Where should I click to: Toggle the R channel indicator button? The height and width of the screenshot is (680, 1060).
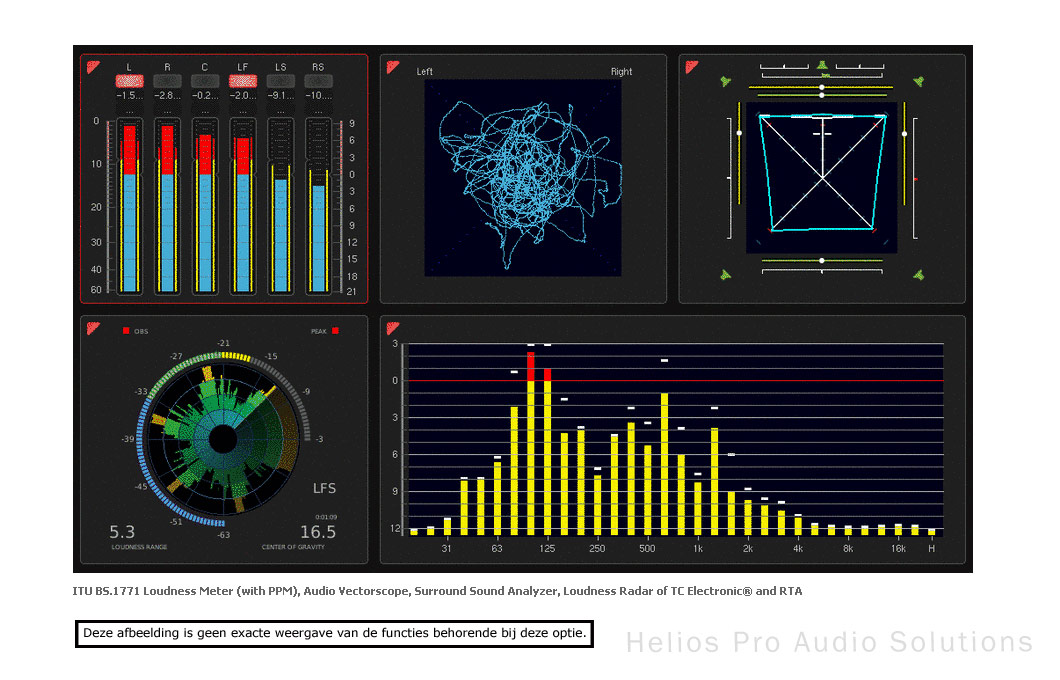pos(167,81)
